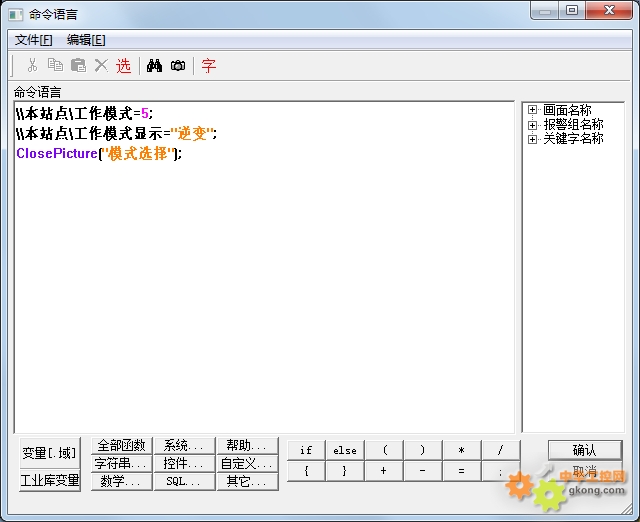Click the X Delete icon in toolbar
The height and width of the screenshot is (522, 640).
pyautogui.click(x=101, y=66)
